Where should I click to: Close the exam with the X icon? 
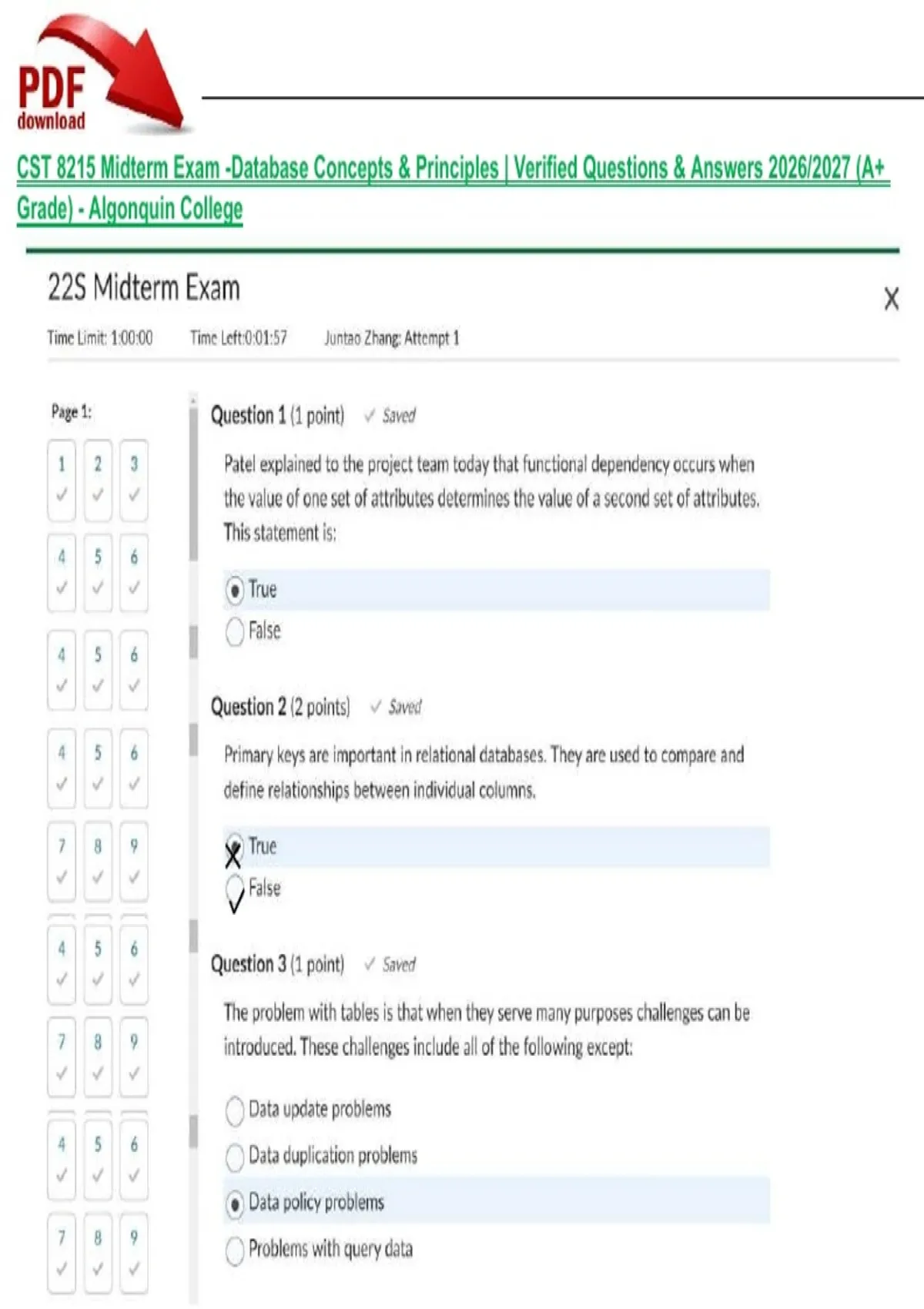pos(891,299)
